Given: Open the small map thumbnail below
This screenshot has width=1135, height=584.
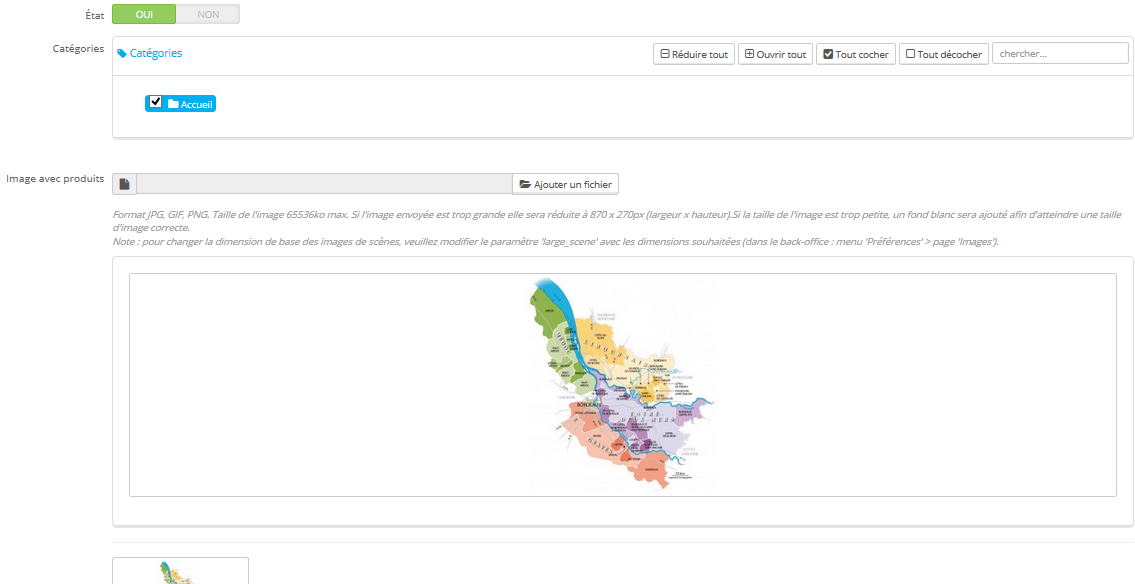Looking at the screenshot, I should (180, 571).
